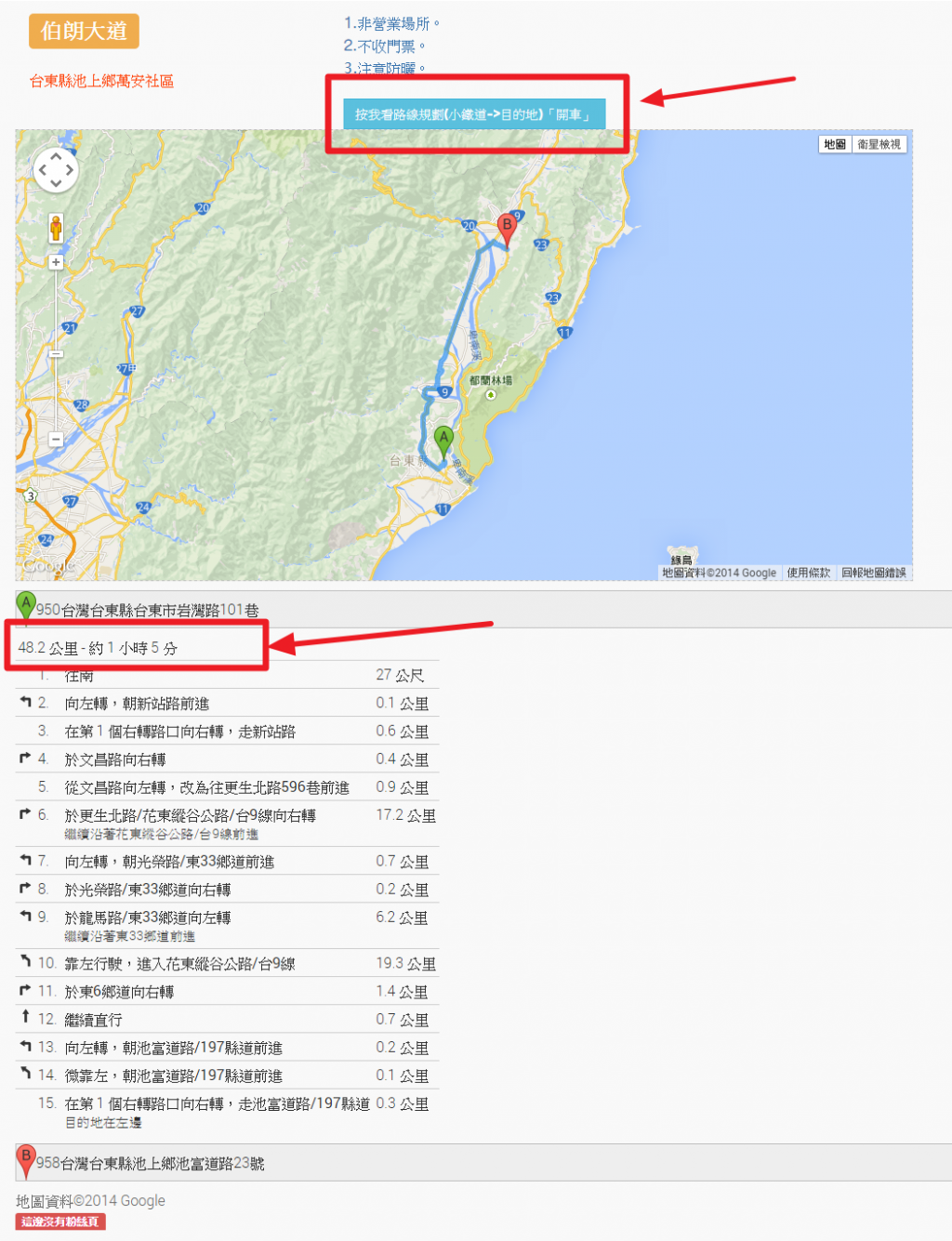Select step 10 靠左行駛 進入花東縱谷公路
The image size is (952, 1241).
coord(228,963)
